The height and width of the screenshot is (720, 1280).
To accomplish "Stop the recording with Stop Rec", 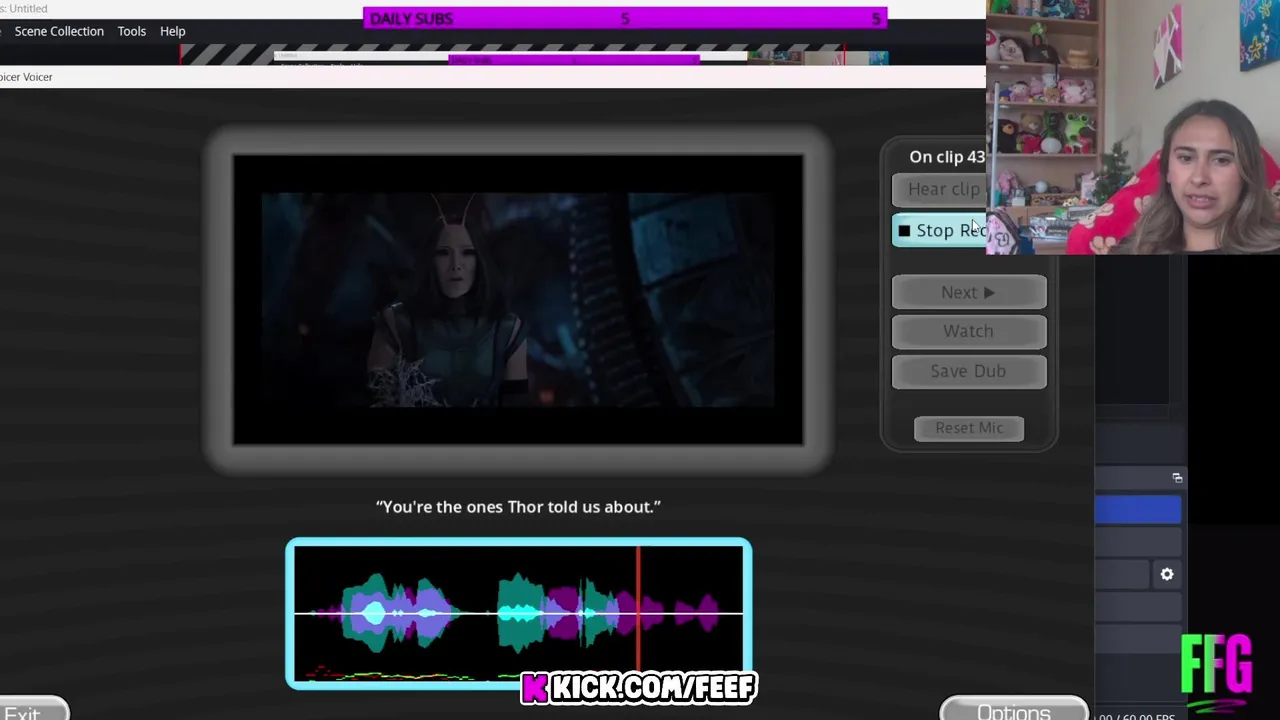I will coord(940,230).
